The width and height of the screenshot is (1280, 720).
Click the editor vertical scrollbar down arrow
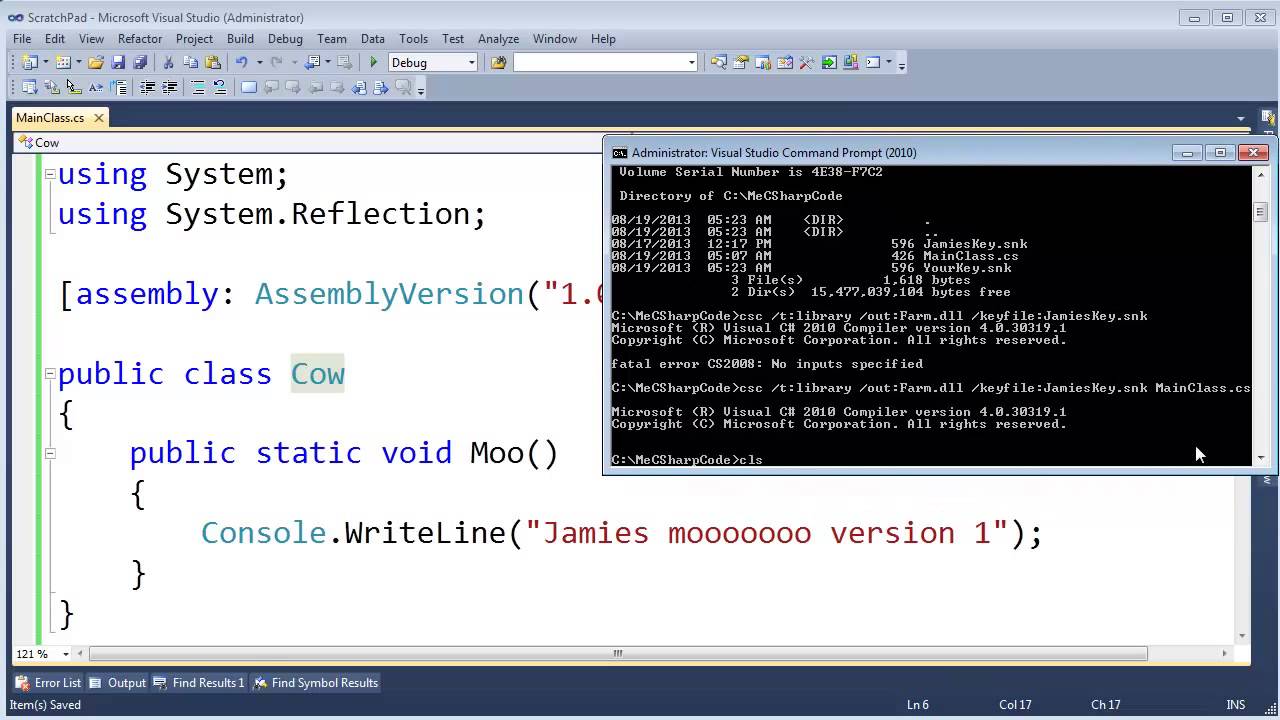tap(1242, 636)
